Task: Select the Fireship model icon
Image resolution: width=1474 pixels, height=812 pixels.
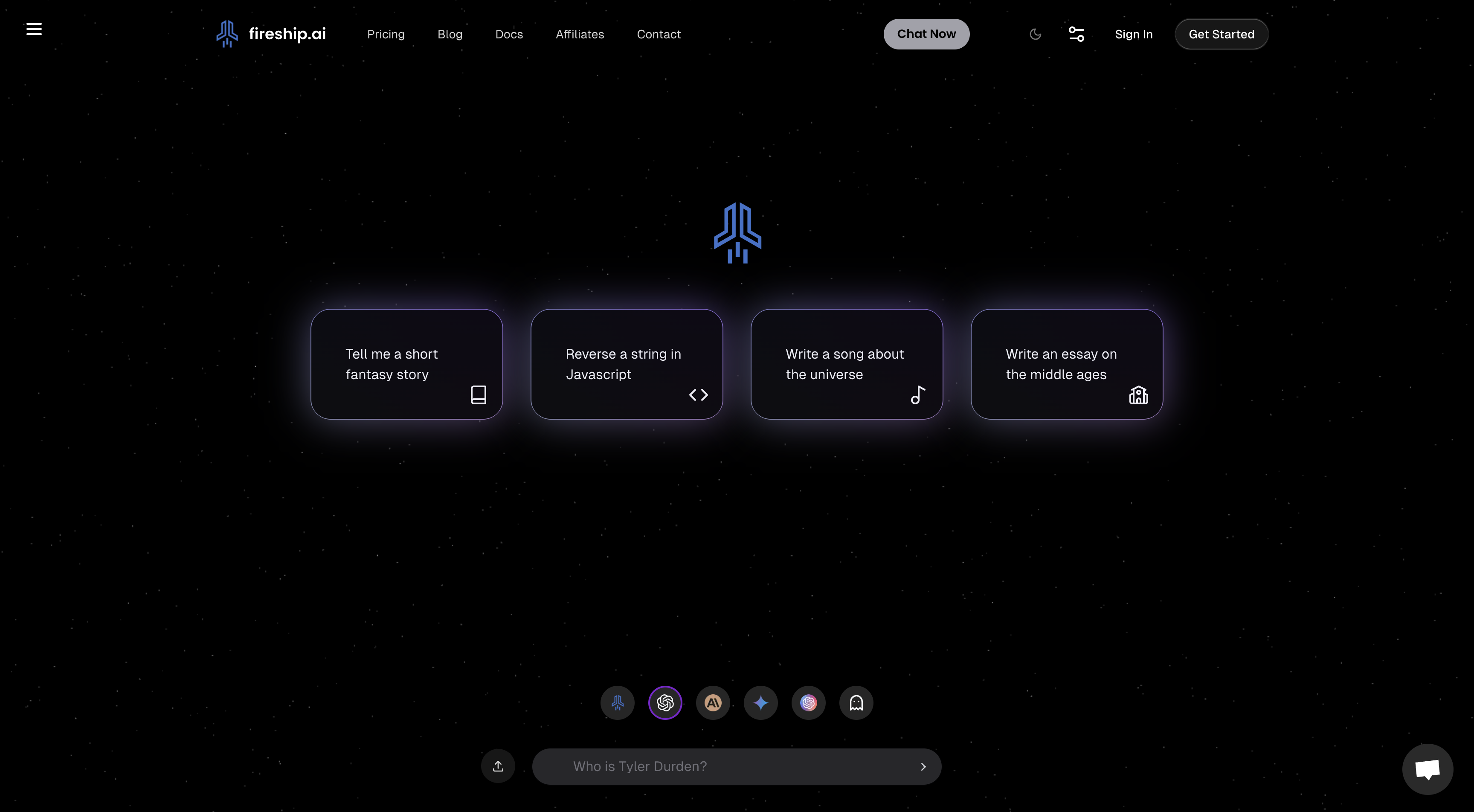Action: [618, 703]
